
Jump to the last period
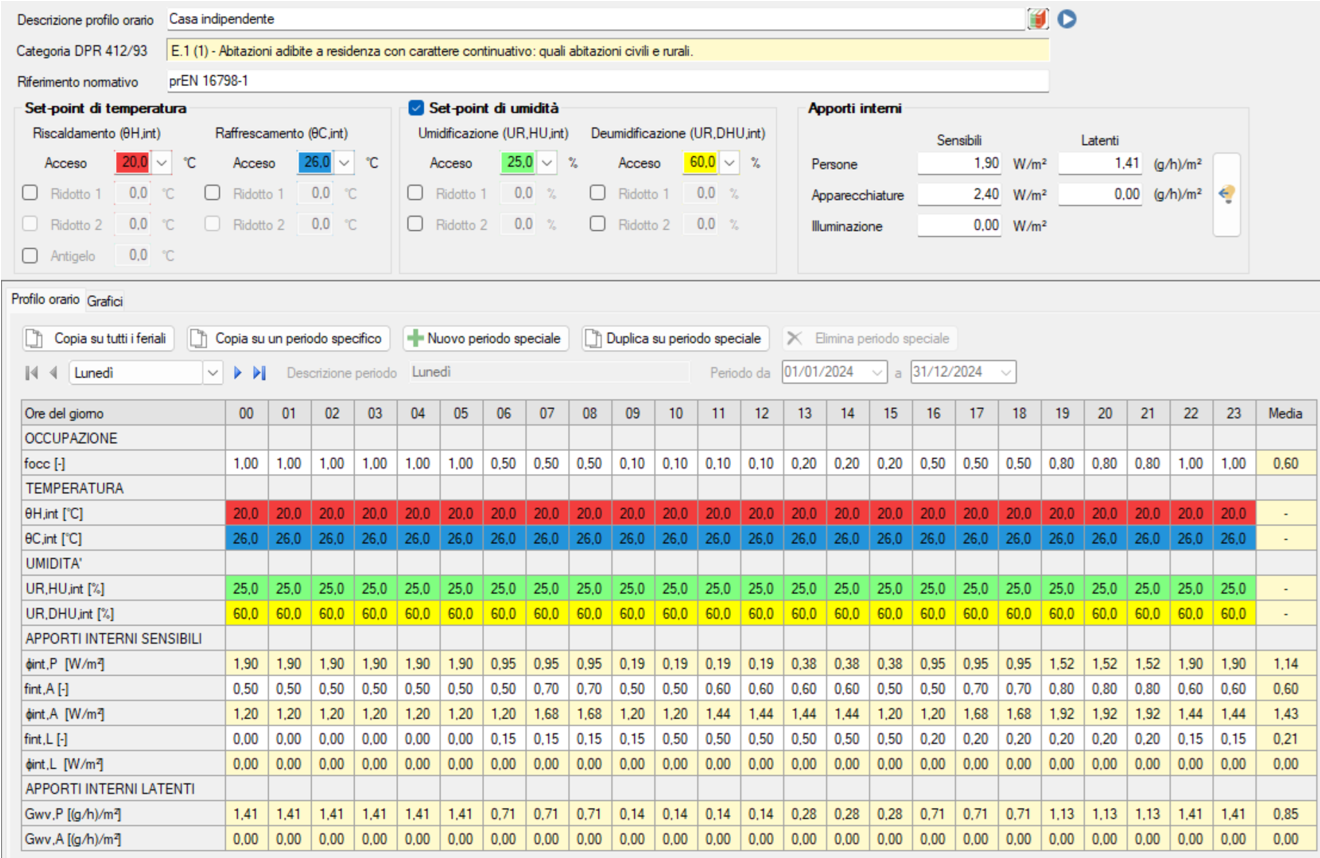(x=259, y=372)
